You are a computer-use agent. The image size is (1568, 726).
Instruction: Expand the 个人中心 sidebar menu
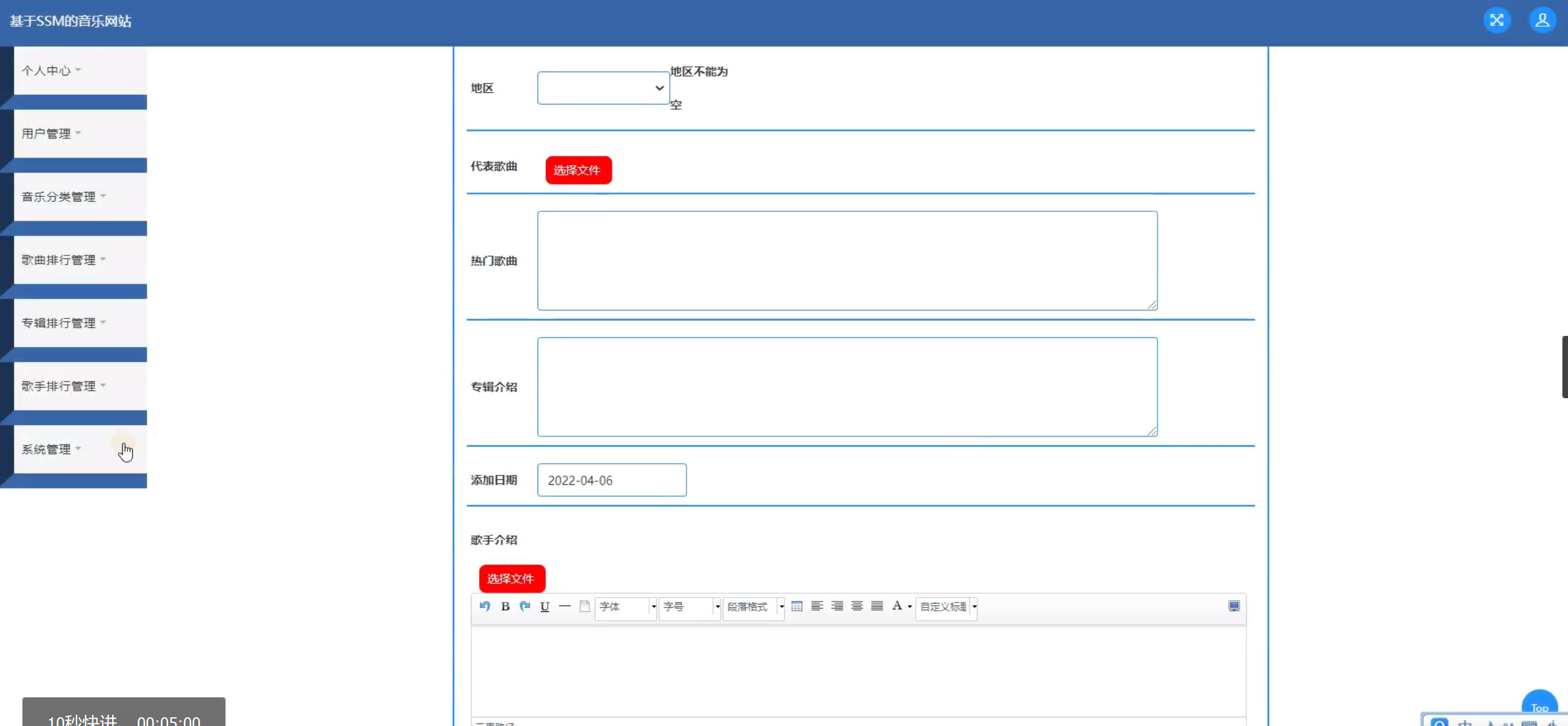[80, 70]
